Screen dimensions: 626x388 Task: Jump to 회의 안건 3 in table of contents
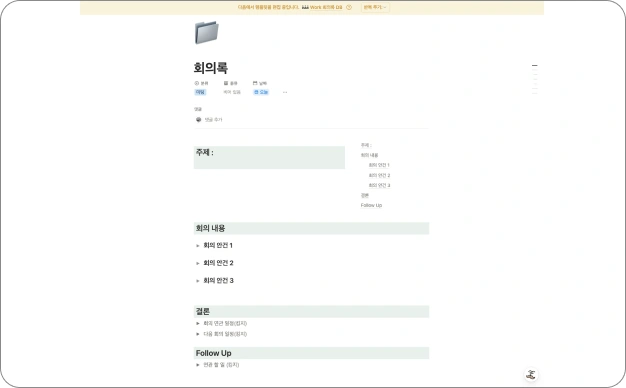point(379,185)
